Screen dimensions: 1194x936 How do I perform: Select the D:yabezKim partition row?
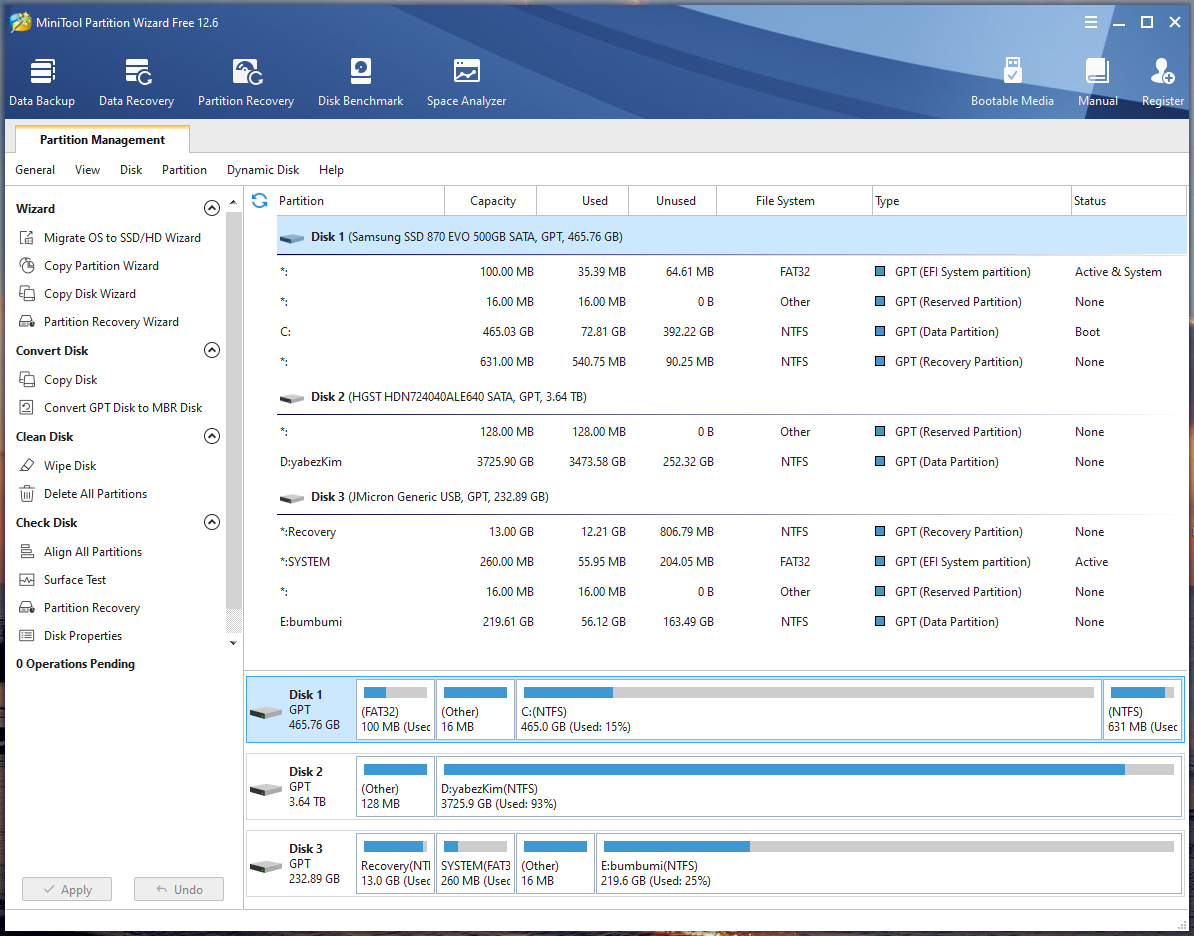pos(732,462)
